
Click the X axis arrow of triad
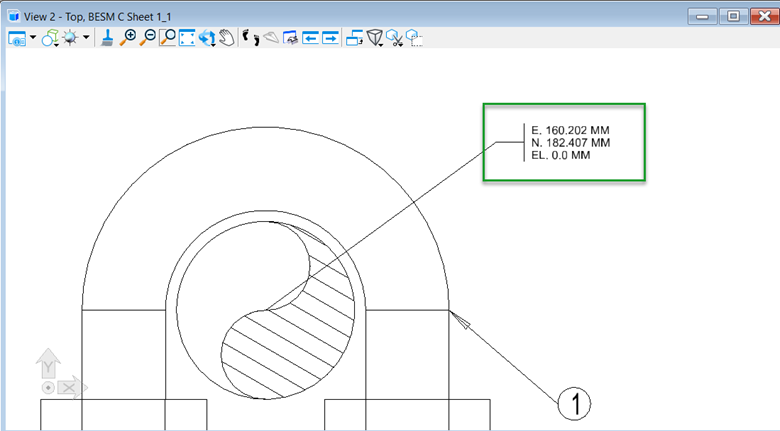(x=73, y=387)
